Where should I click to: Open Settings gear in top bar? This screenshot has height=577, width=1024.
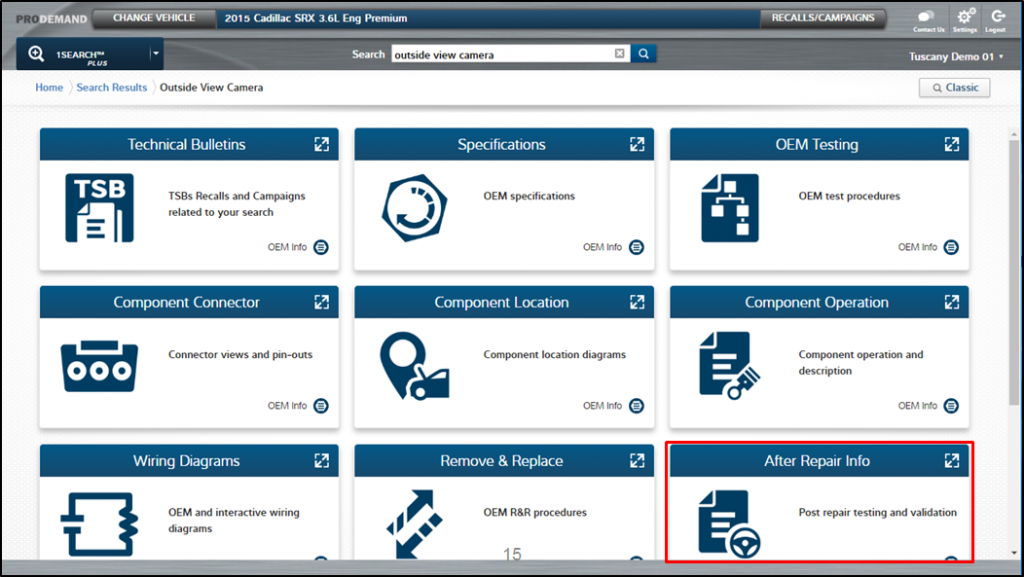964,17
